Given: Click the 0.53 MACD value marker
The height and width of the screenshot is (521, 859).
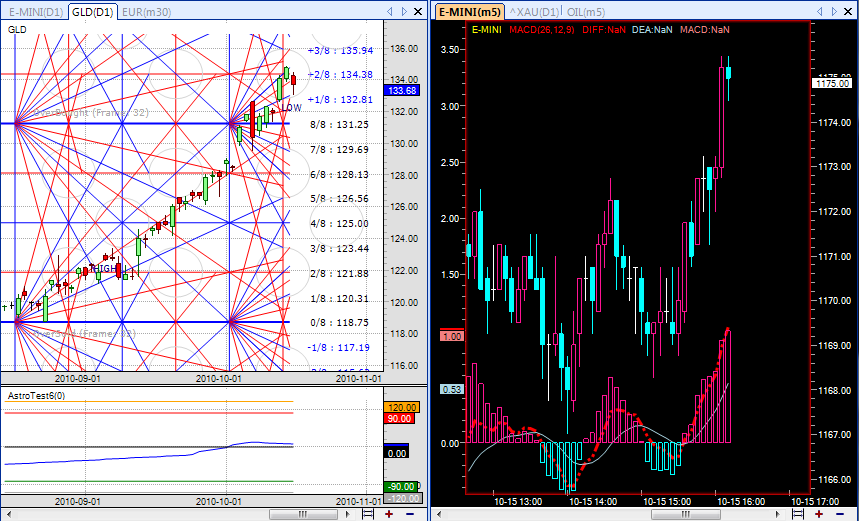Looking at the screenshot, I should pyautogui.click(x=452, y=390).
